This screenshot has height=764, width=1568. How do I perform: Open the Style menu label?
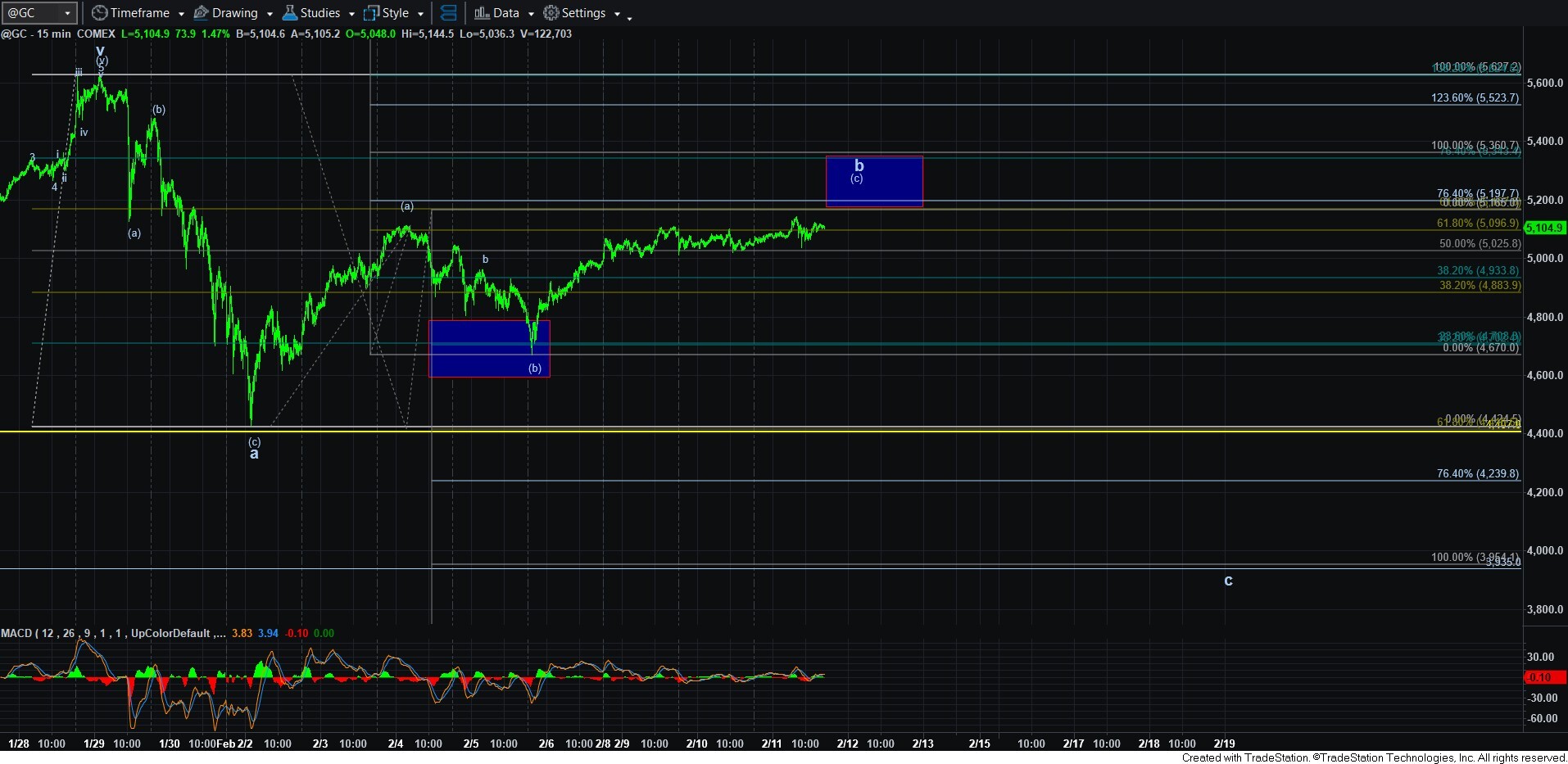point(396,13)
